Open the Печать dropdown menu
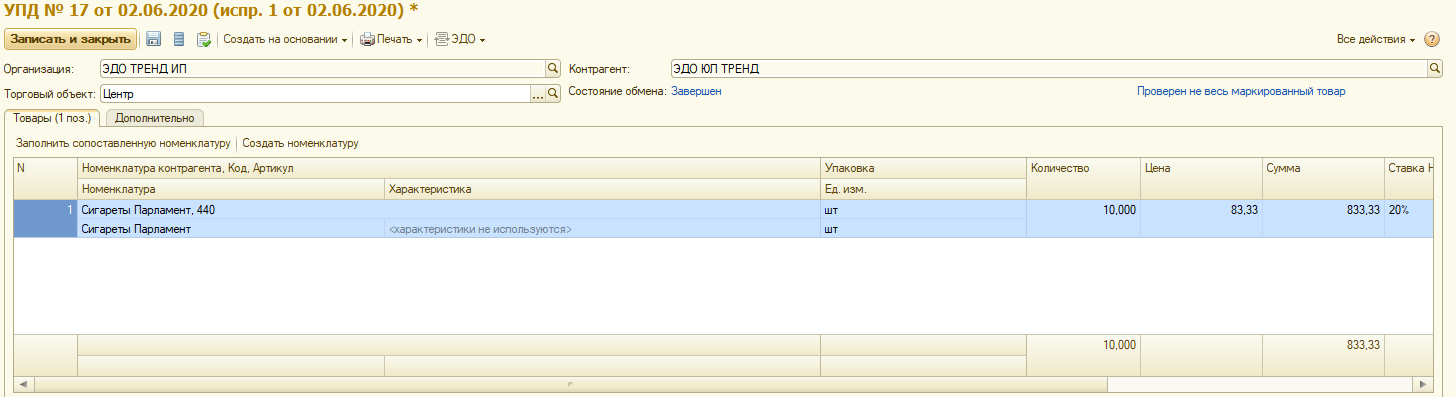The height and width of the screenshot is (397, 1456). coord(391,39)
